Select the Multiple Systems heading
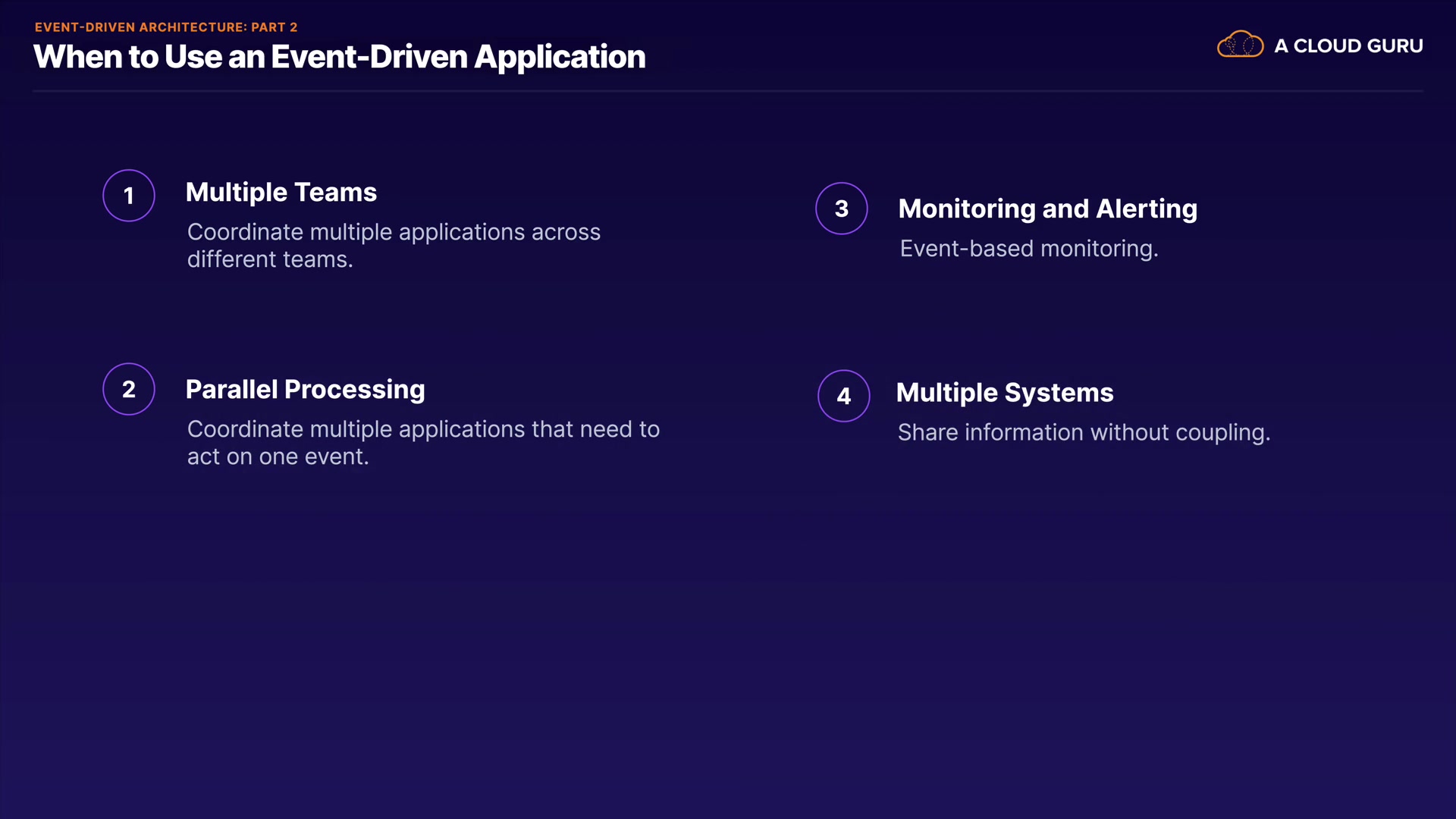 pos(1005,393)
